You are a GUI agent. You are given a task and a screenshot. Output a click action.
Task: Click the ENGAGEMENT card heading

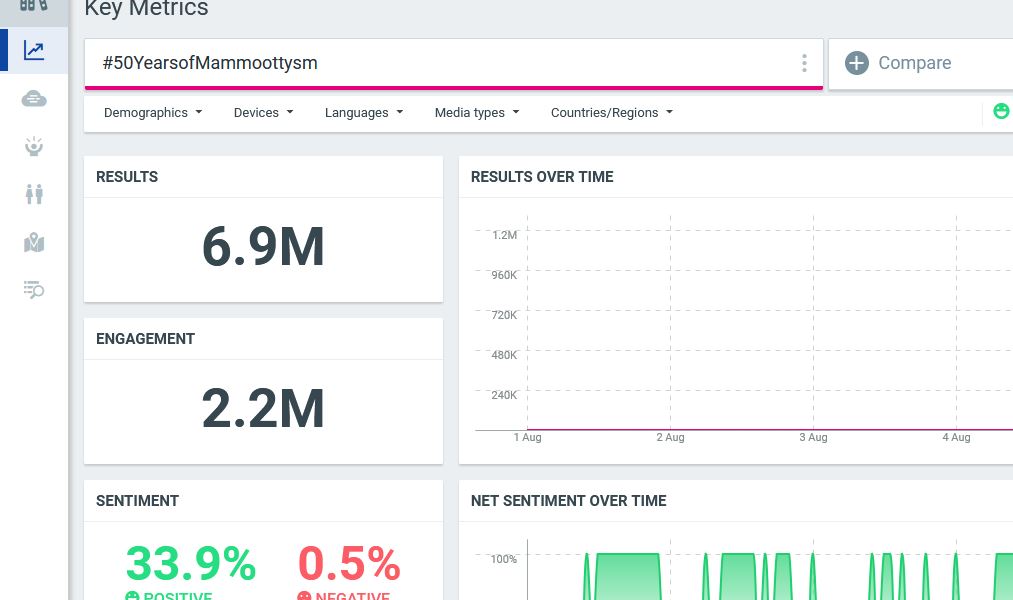tap(145, 339)
